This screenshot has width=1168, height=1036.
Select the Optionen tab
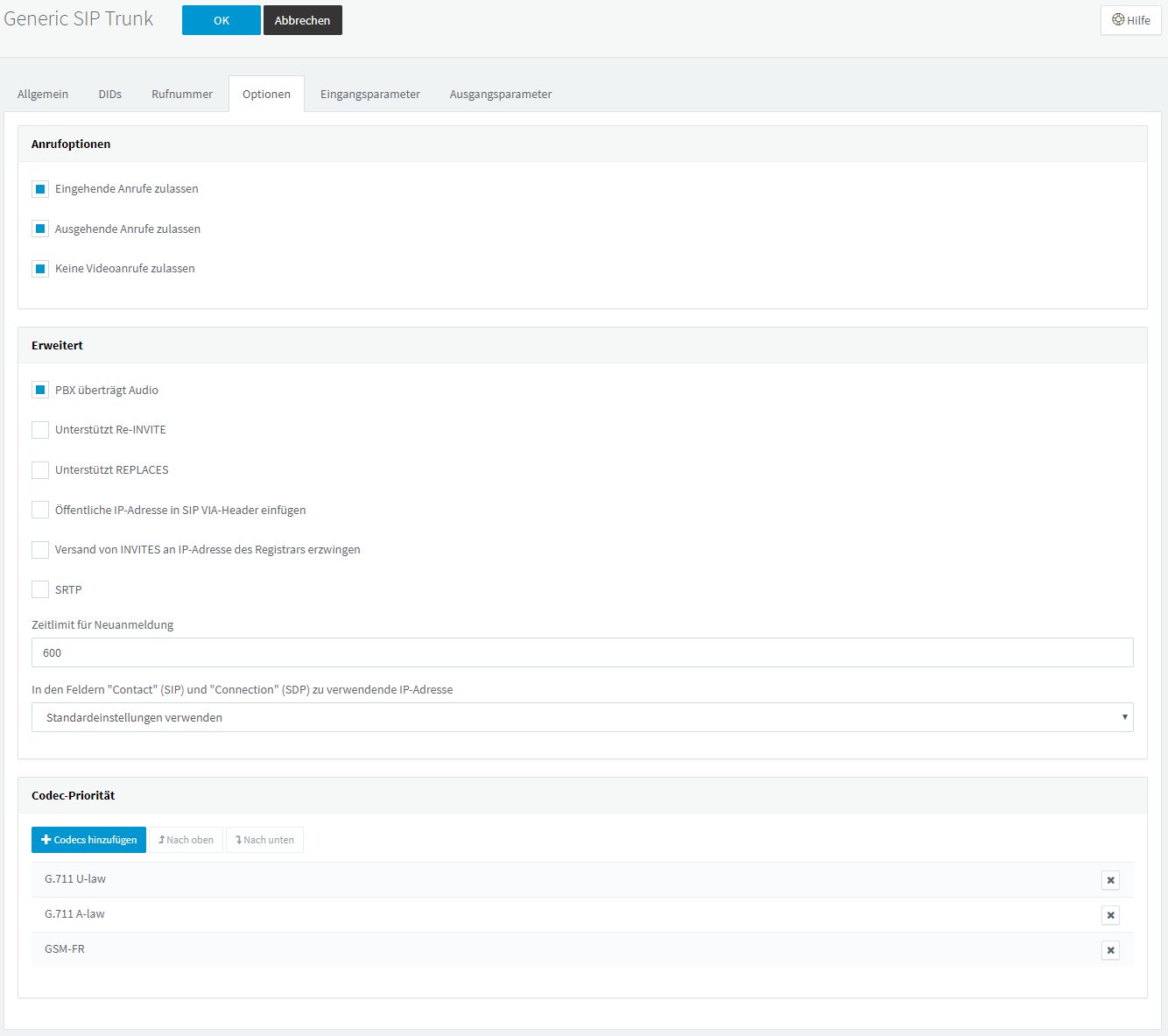click(266, 94)
